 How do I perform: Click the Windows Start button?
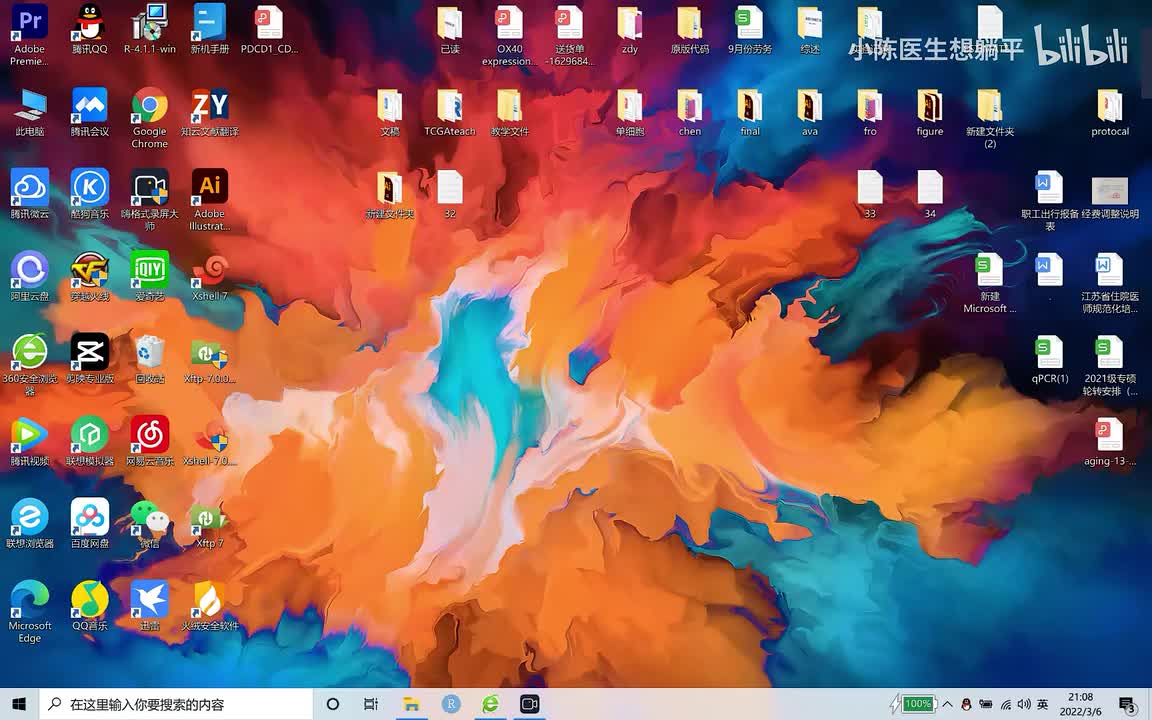(19, 704)
